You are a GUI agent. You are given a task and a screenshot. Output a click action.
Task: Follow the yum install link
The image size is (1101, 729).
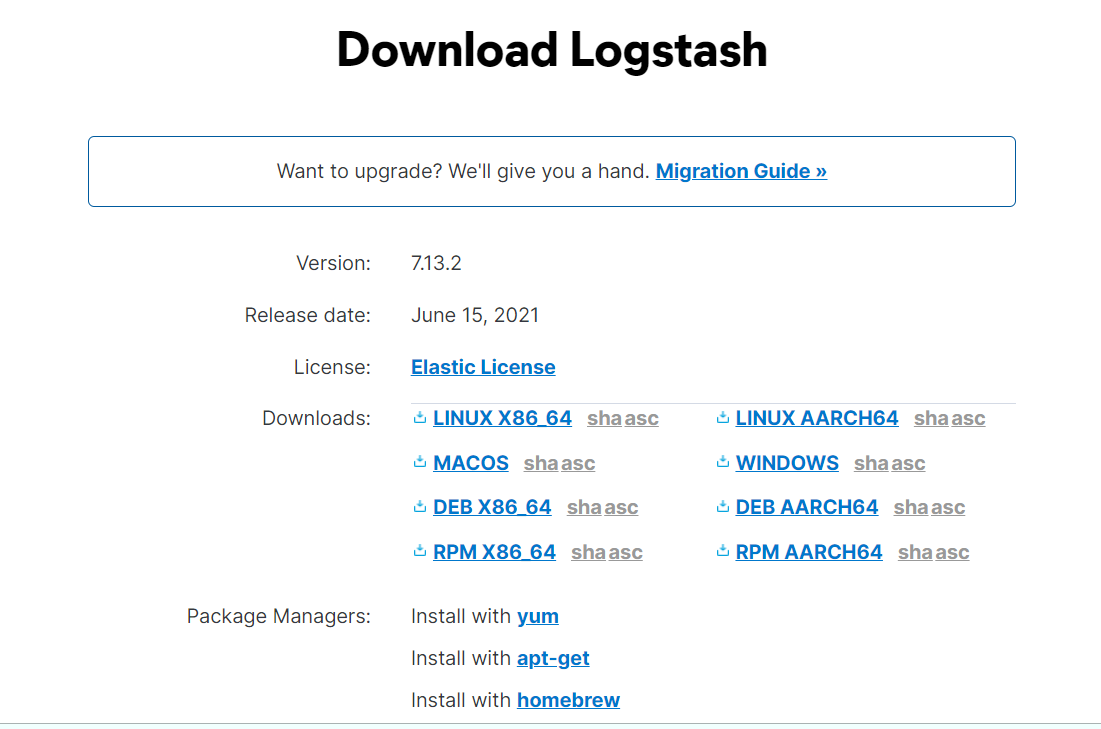(538, 617)
